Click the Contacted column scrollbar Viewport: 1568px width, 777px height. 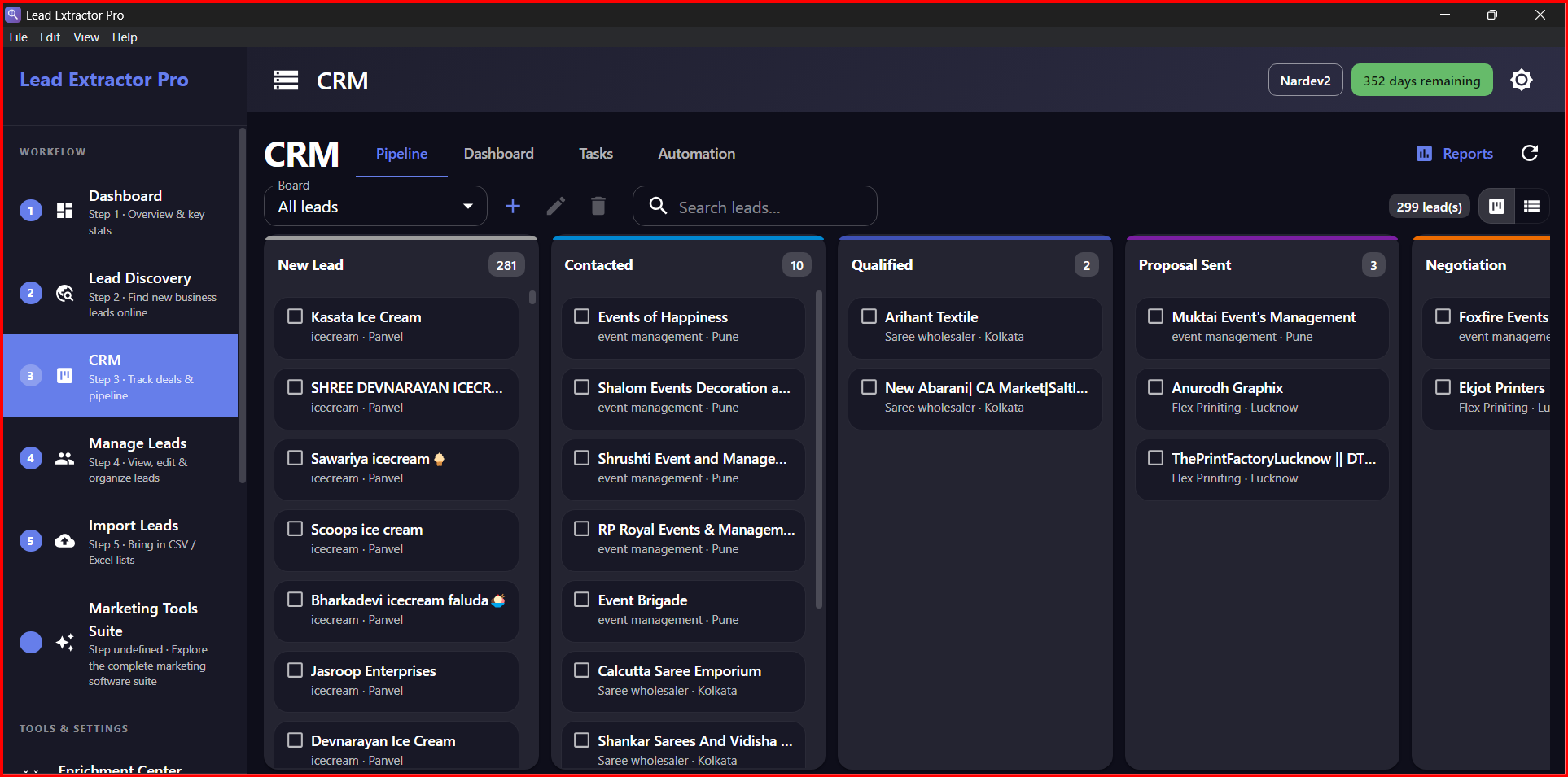[x=819, y=449]
